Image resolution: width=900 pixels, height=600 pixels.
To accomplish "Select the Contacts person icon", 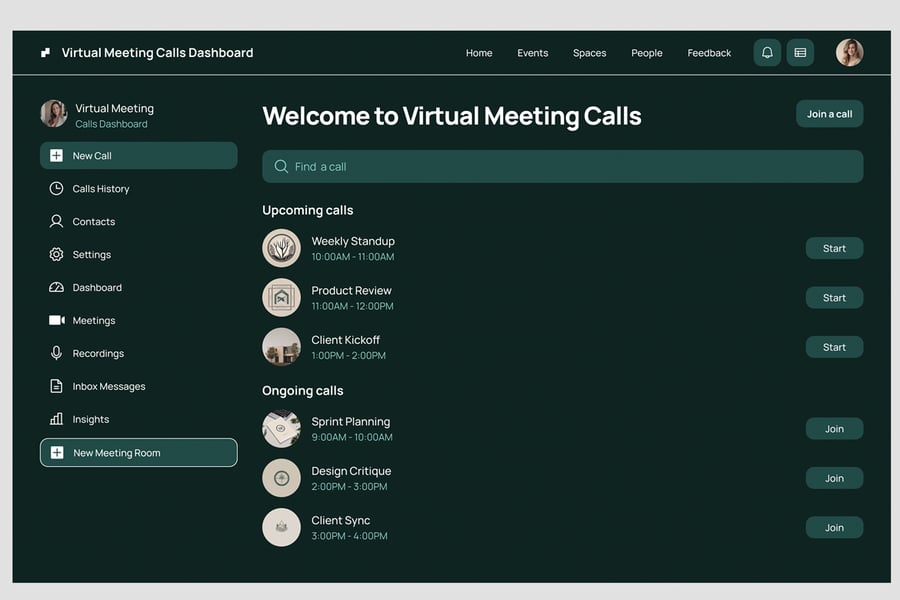I will tap(56, 222).
